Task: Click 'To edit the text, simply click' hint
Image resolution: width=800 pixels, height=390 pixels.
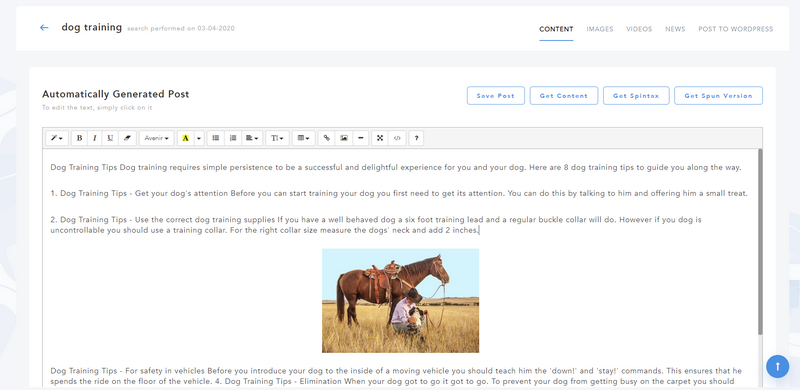Action: [97, 108]
